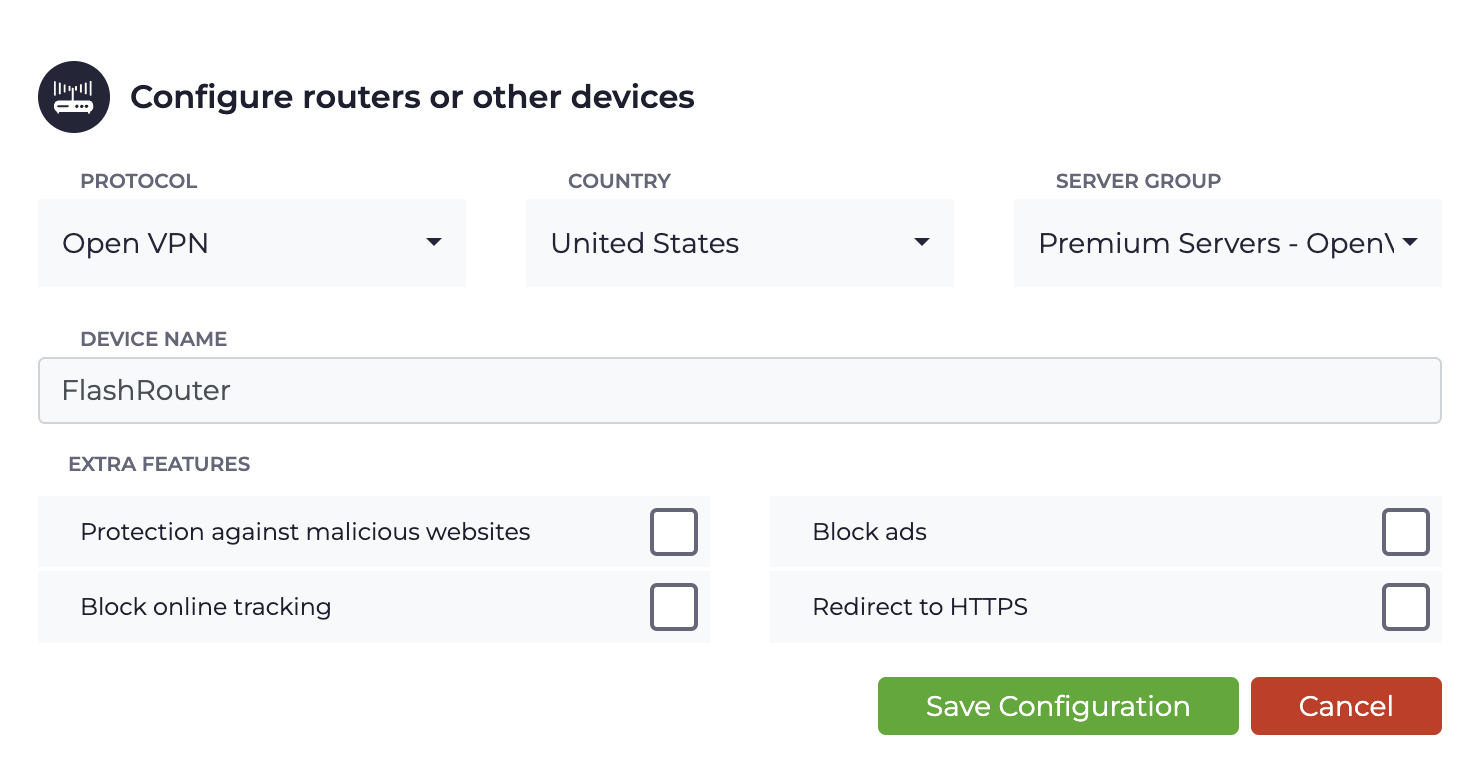Check the Block ads option
The width and height of the screenshot is (1464, 768).
[x=1405, y=532]
